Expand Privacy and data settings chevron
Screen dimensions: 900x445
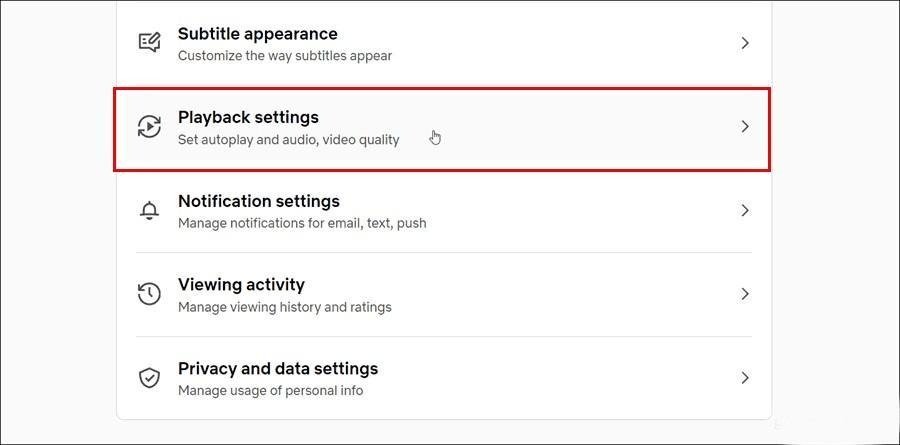[x=745, y=378]
